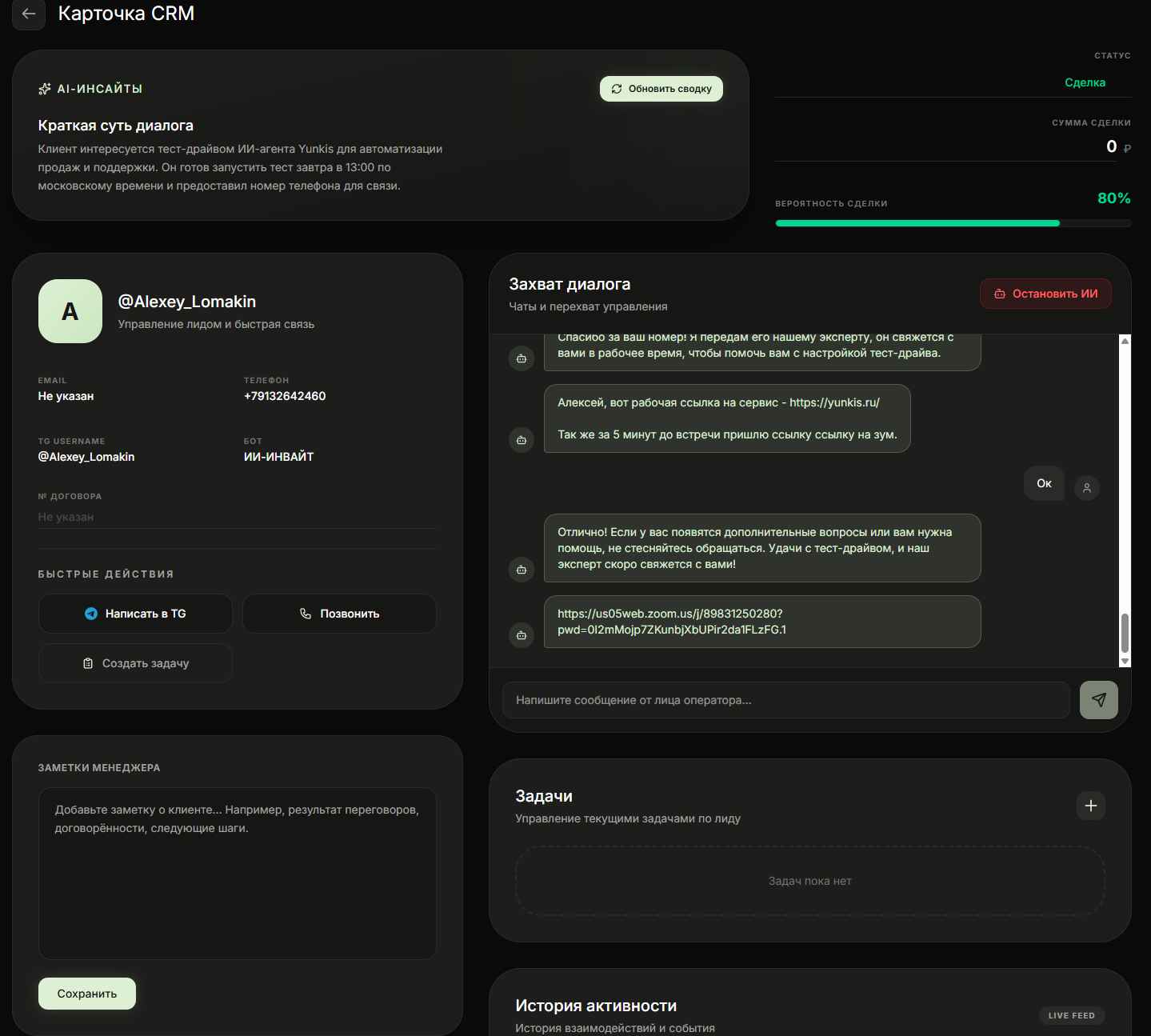Open Telegram chat via "Написать в TG"
The width and height of the screenshot is (1151, 1036).
[x=135, y=614]
